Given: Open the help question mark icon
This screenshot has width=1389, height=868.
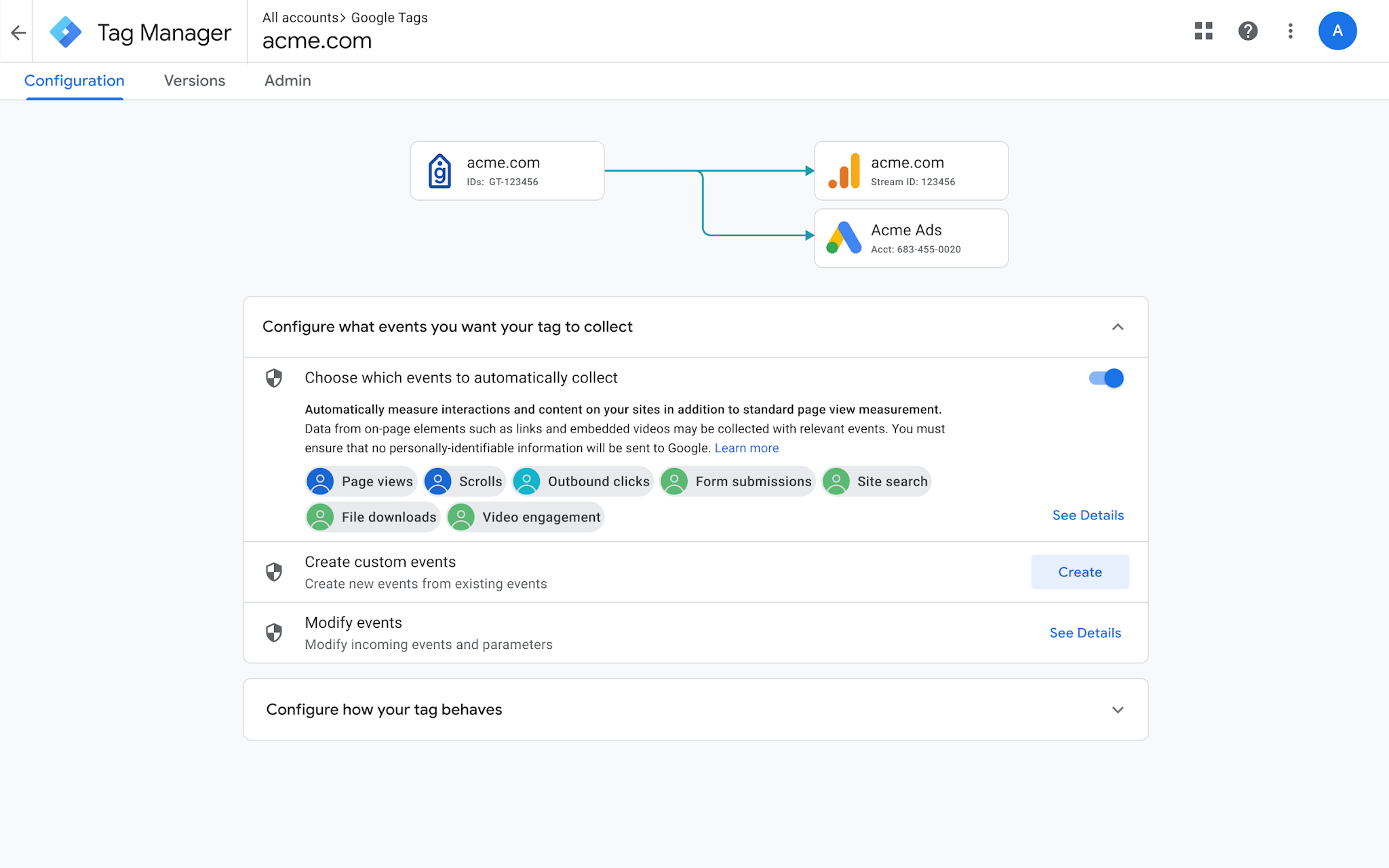Looking at the screenshot, I should coord(1247,31).
